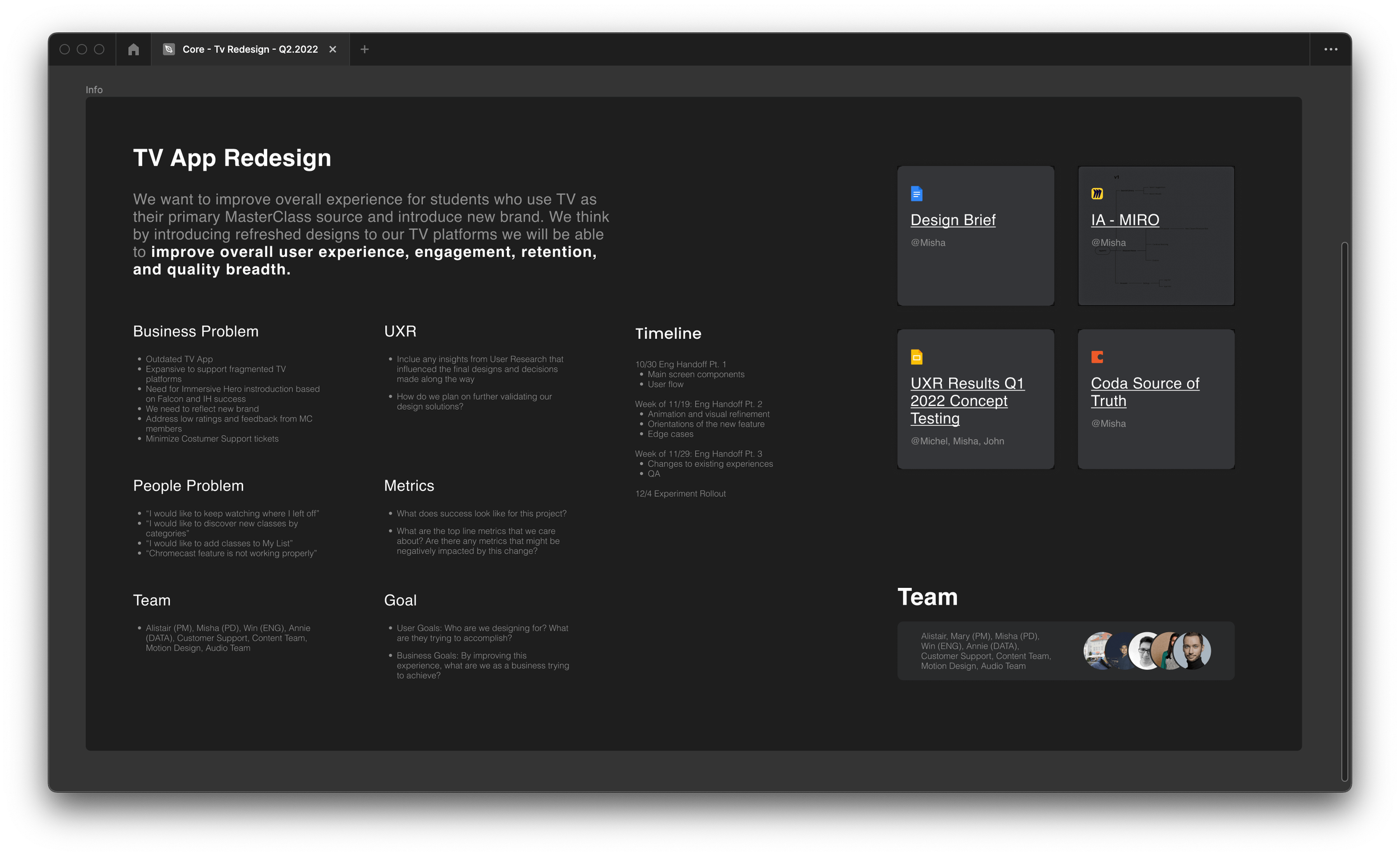Click the TV App Redesign heading
The height and width of the screenshot is (856, 1400).
point(232,158)
